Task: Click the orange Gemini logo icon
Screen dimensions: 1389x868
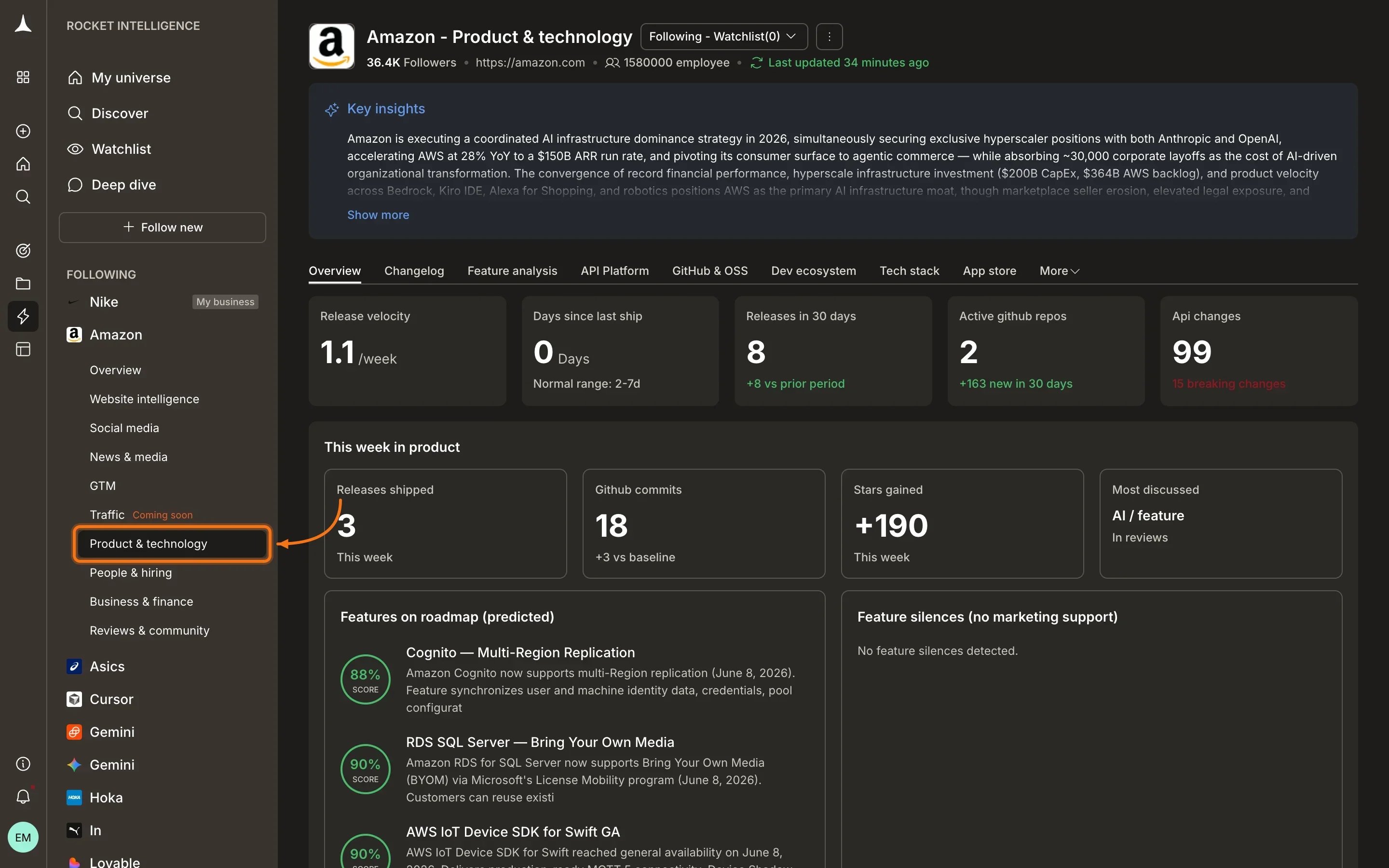Action: (74, 732)
